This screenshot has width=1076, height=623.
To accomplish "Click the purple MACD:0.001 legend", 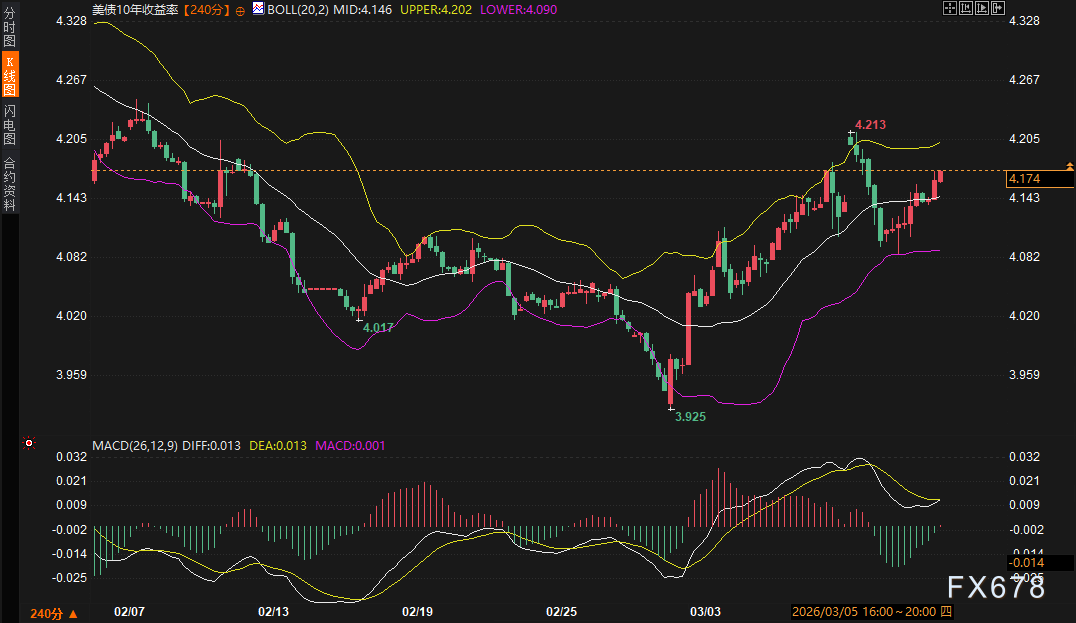I will point(350,444).
